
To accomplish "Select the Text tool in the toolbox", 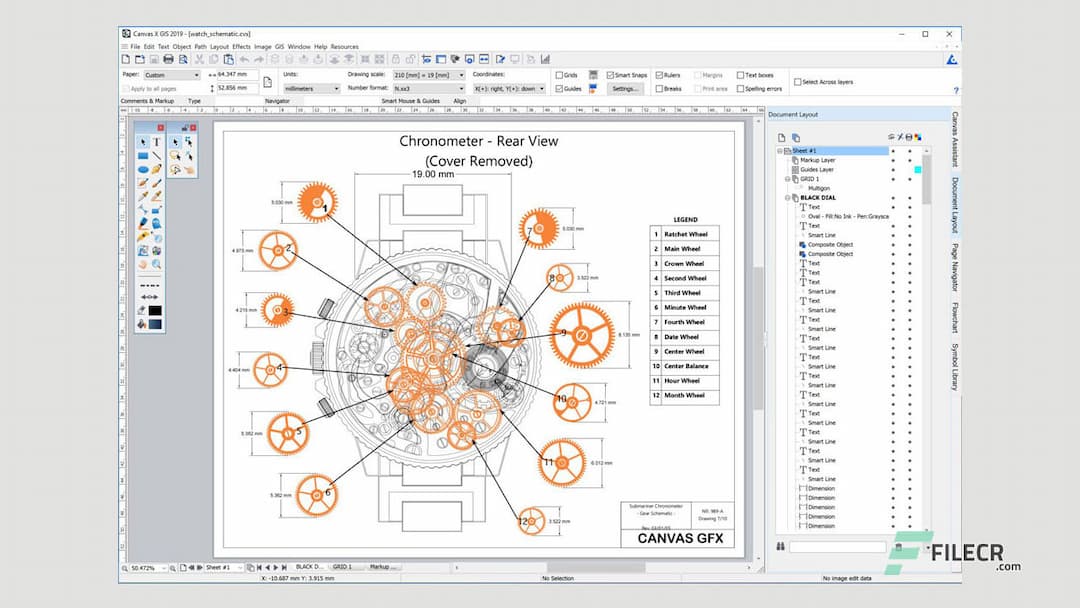I will 159,142.
